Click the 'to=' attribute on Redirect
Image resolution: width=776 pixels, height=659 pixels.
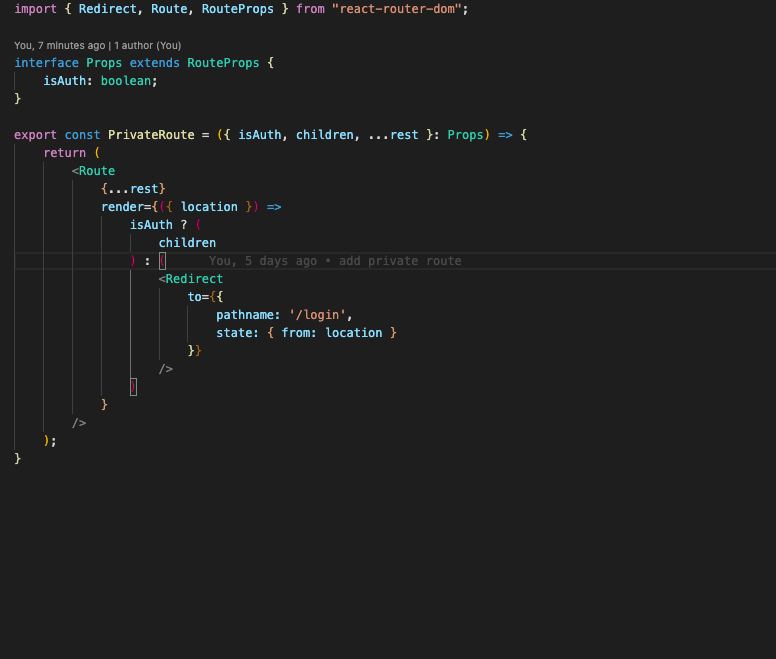click(198, 297)
